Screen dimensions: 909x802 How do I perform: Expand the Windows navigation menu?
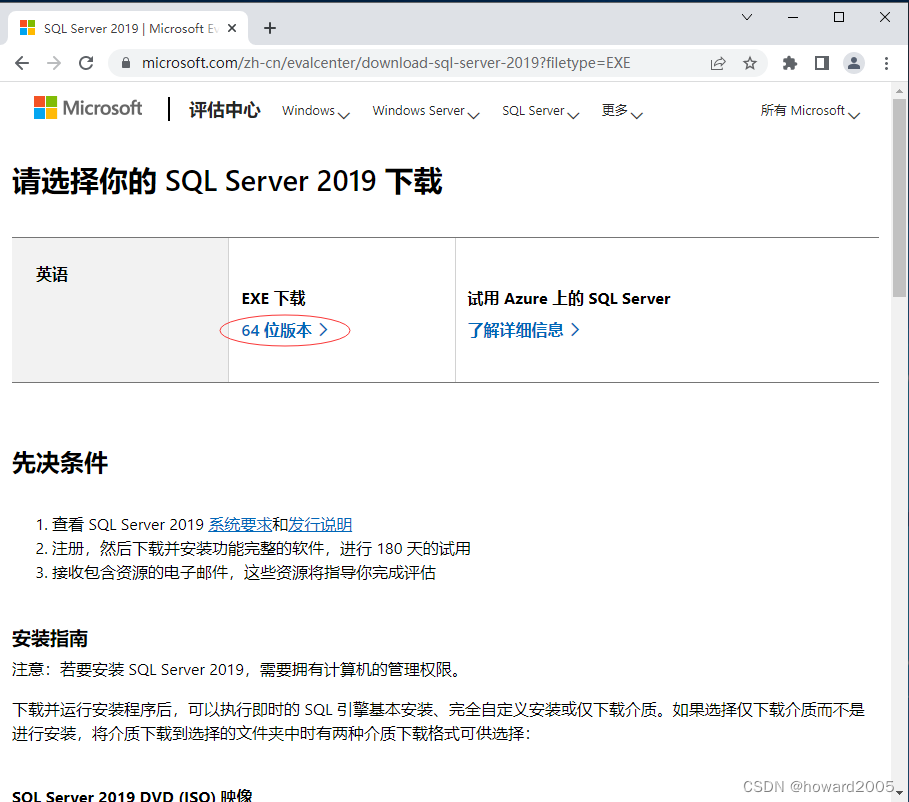click(x=315, y=111)
